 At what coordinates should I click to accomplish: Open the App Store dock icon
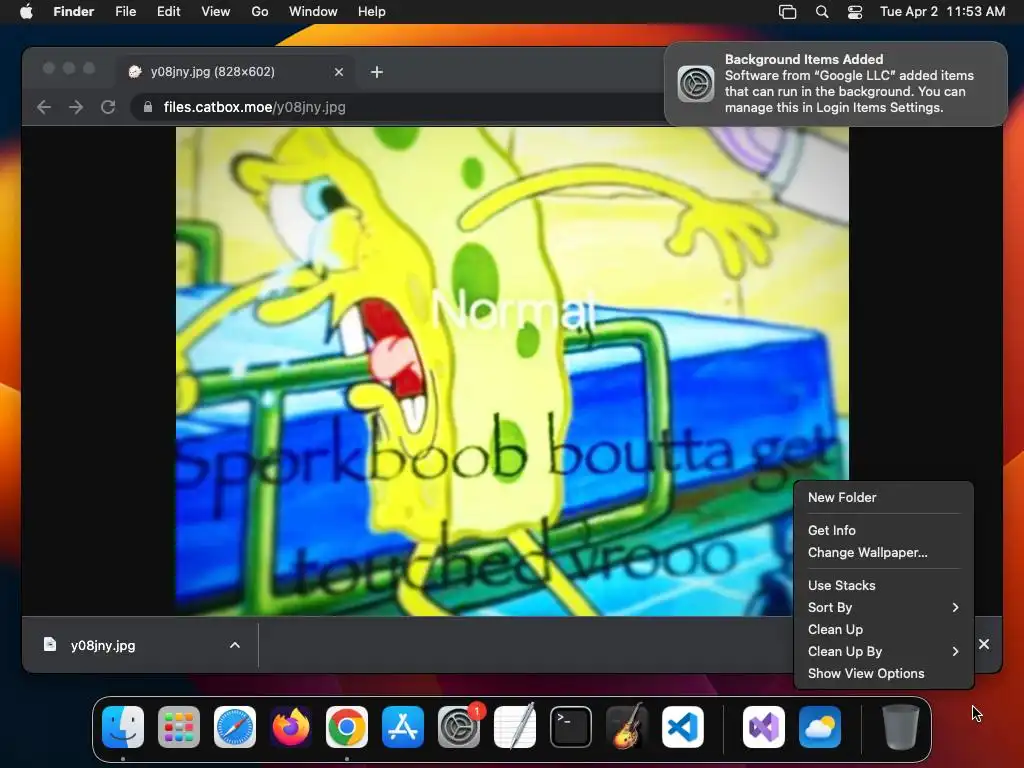point(403,727)
